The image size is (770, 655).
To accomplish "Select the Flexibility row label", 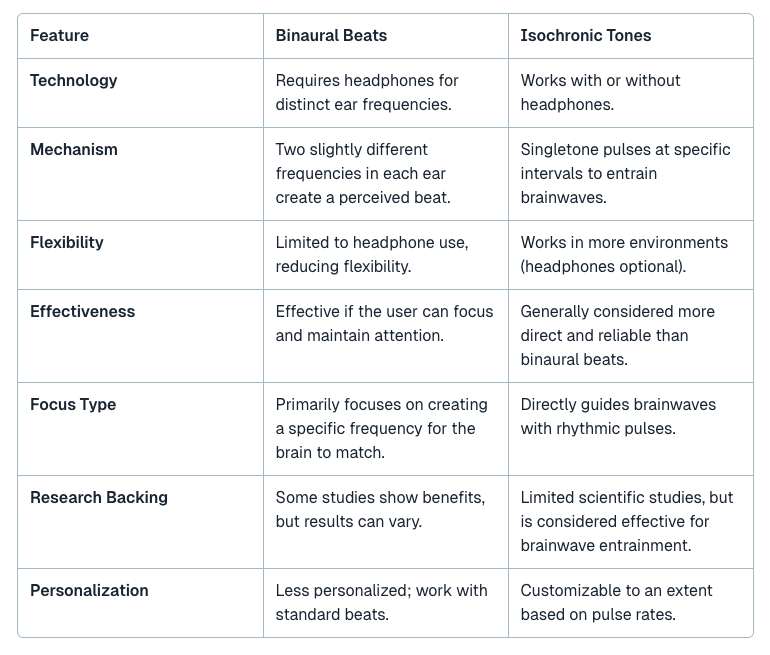I will coord(67,243).
